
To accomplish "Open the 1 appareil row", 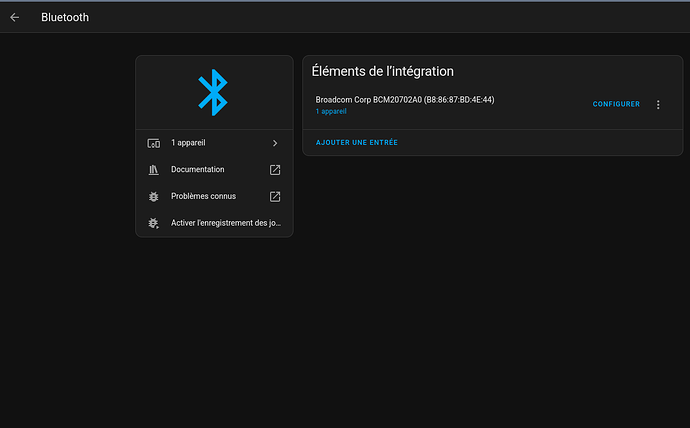I will 214,143.
